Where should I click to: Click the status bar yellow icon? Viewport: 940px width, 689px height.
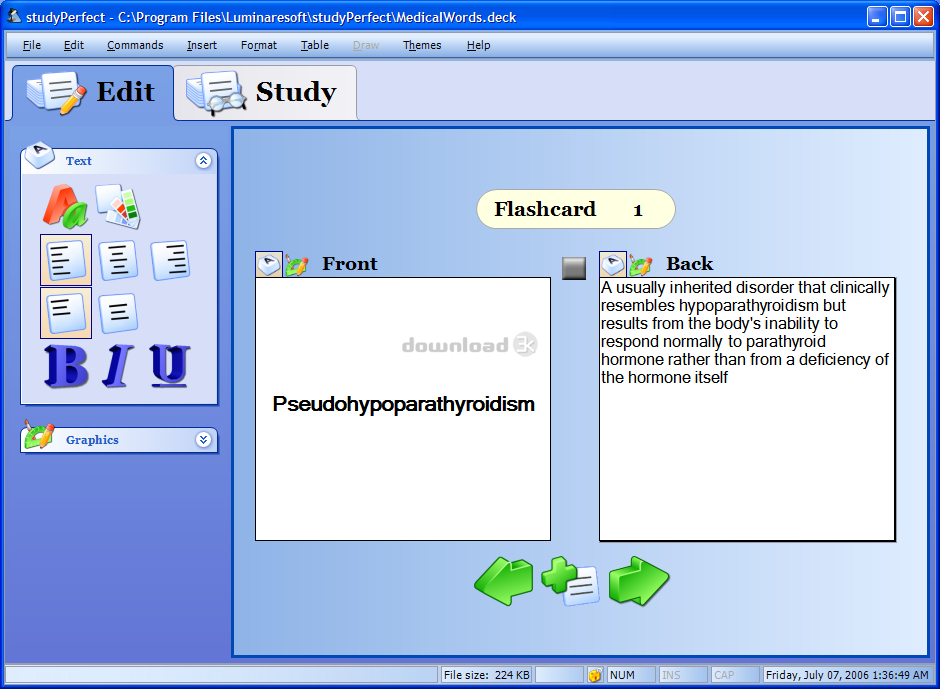[x=595, y=675]
